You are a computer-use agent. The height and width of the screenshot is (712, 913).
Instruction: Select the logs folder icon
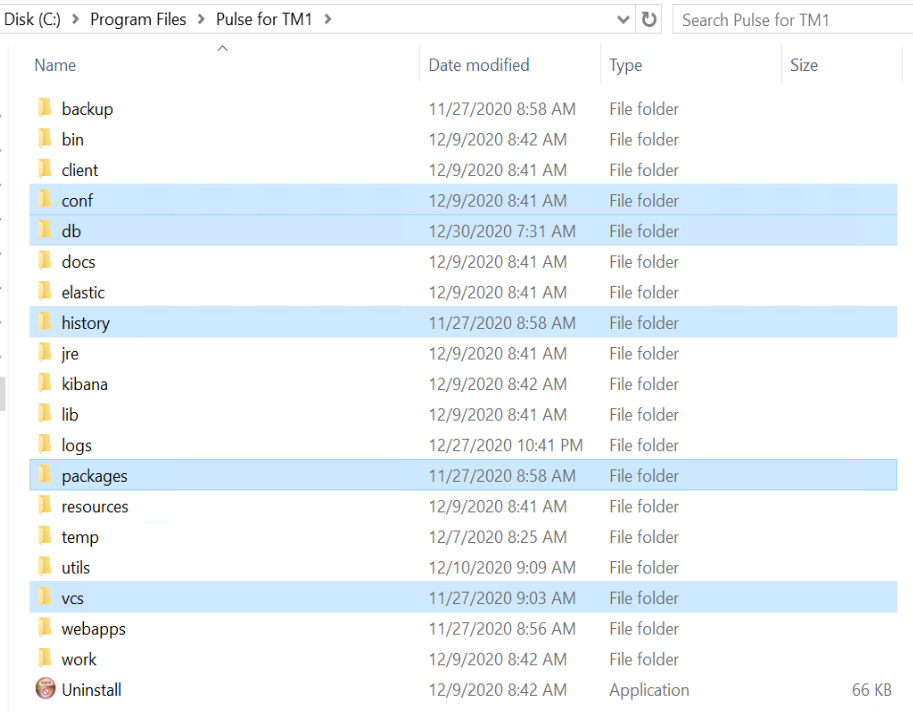(45, 444)
